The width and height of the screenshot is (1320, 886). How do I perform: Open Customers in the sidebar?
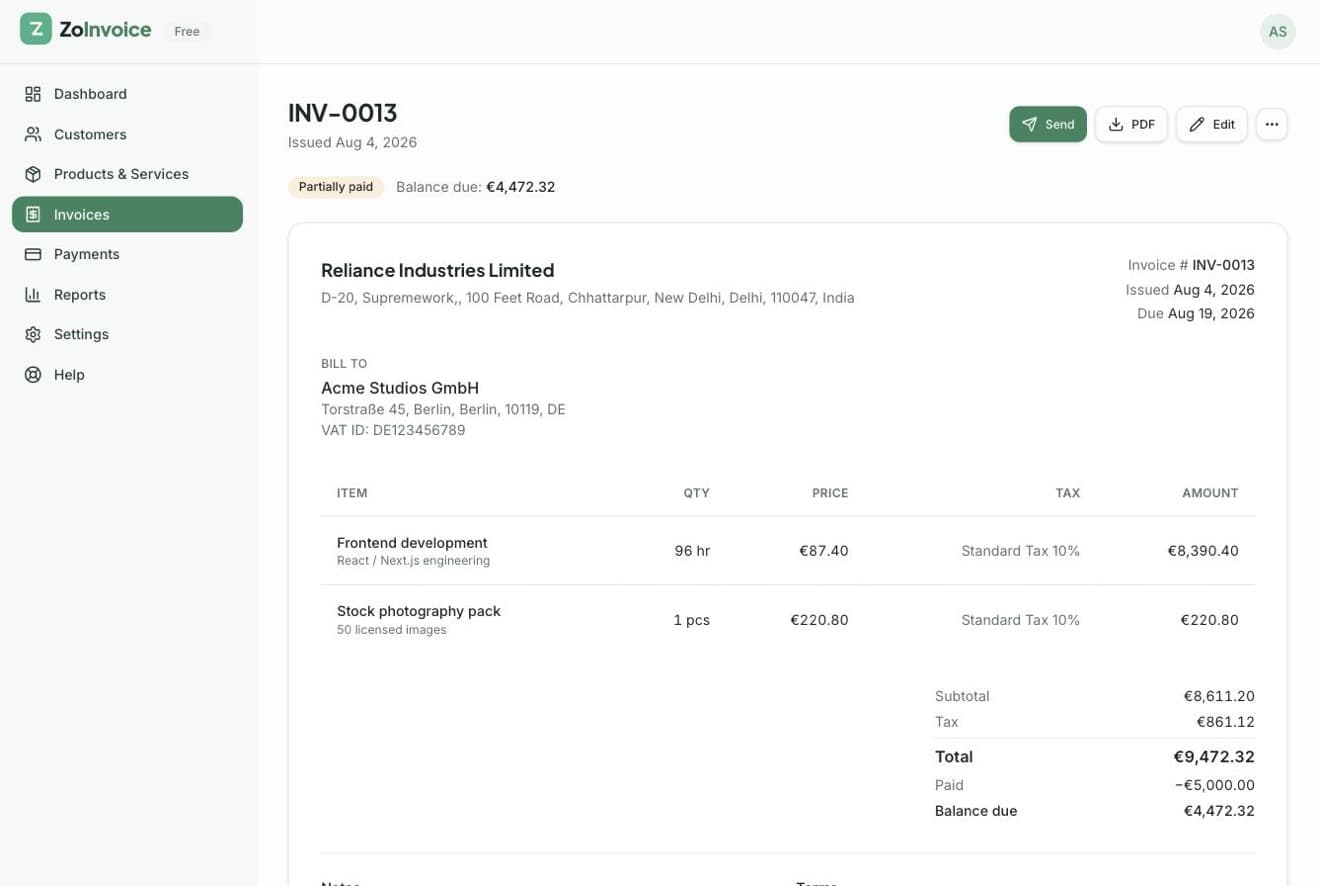point(127,134)
